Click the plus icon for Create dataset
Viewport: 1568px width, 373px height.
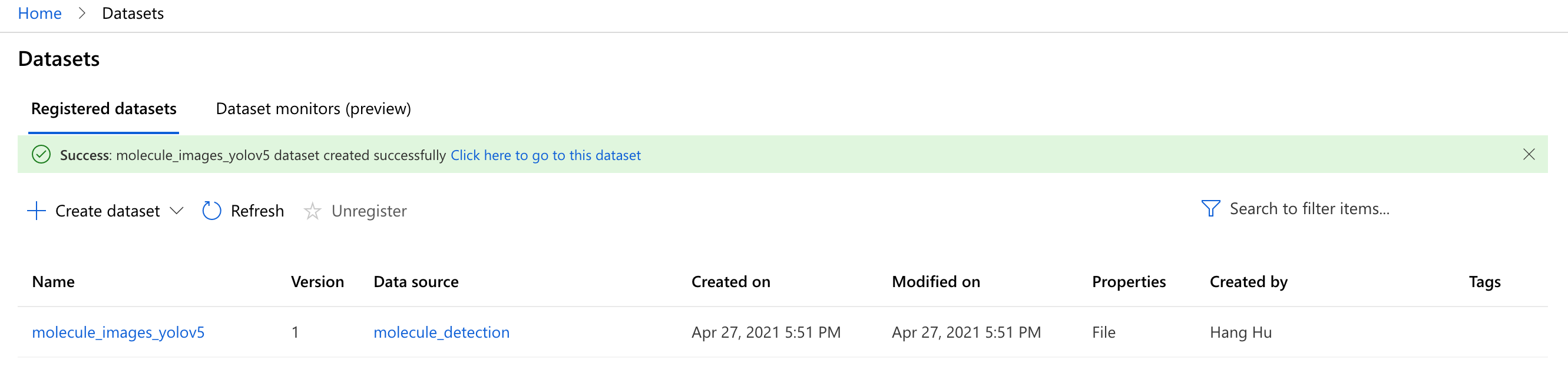pos(37,211)
